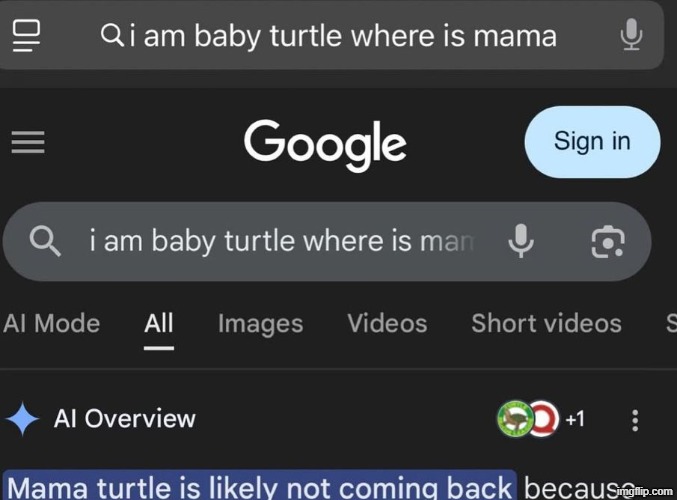
Task: Tap the magnifier in the top address bar
Action: [112, 36]
